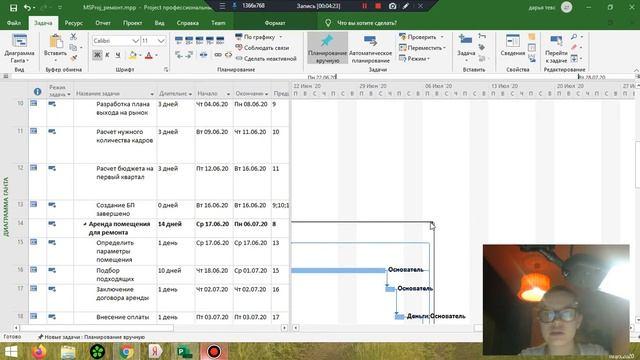The width and height of the screenshot is (640, 360).
Task: Select task cell Расчет бюджета на первый квартал
Action: tap(115, 182)
